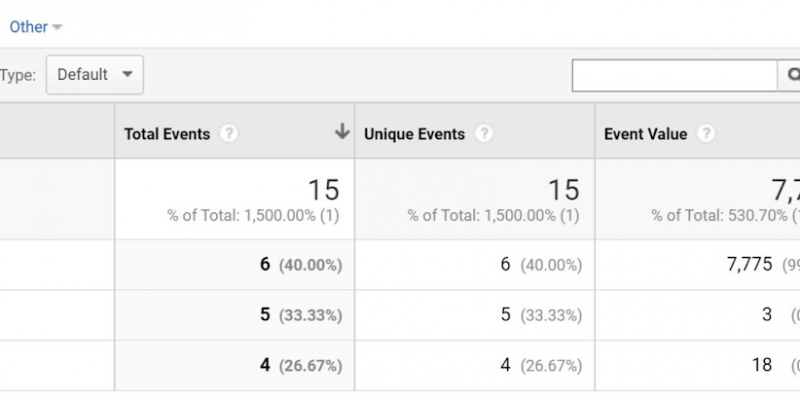800x400 pixels.
Task: Click the descending sort arrow in Total Events
Action: click(342, 132)
